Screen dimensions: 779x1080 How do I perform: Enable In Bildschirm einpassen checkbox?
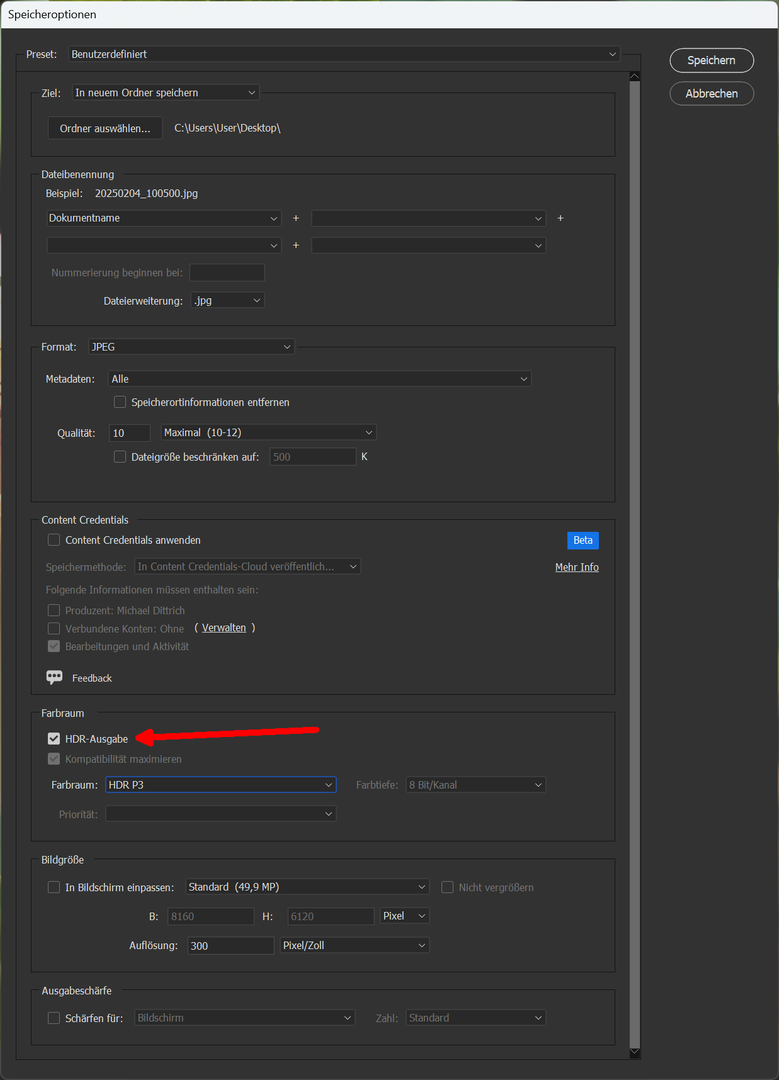[x=54, y=887]
